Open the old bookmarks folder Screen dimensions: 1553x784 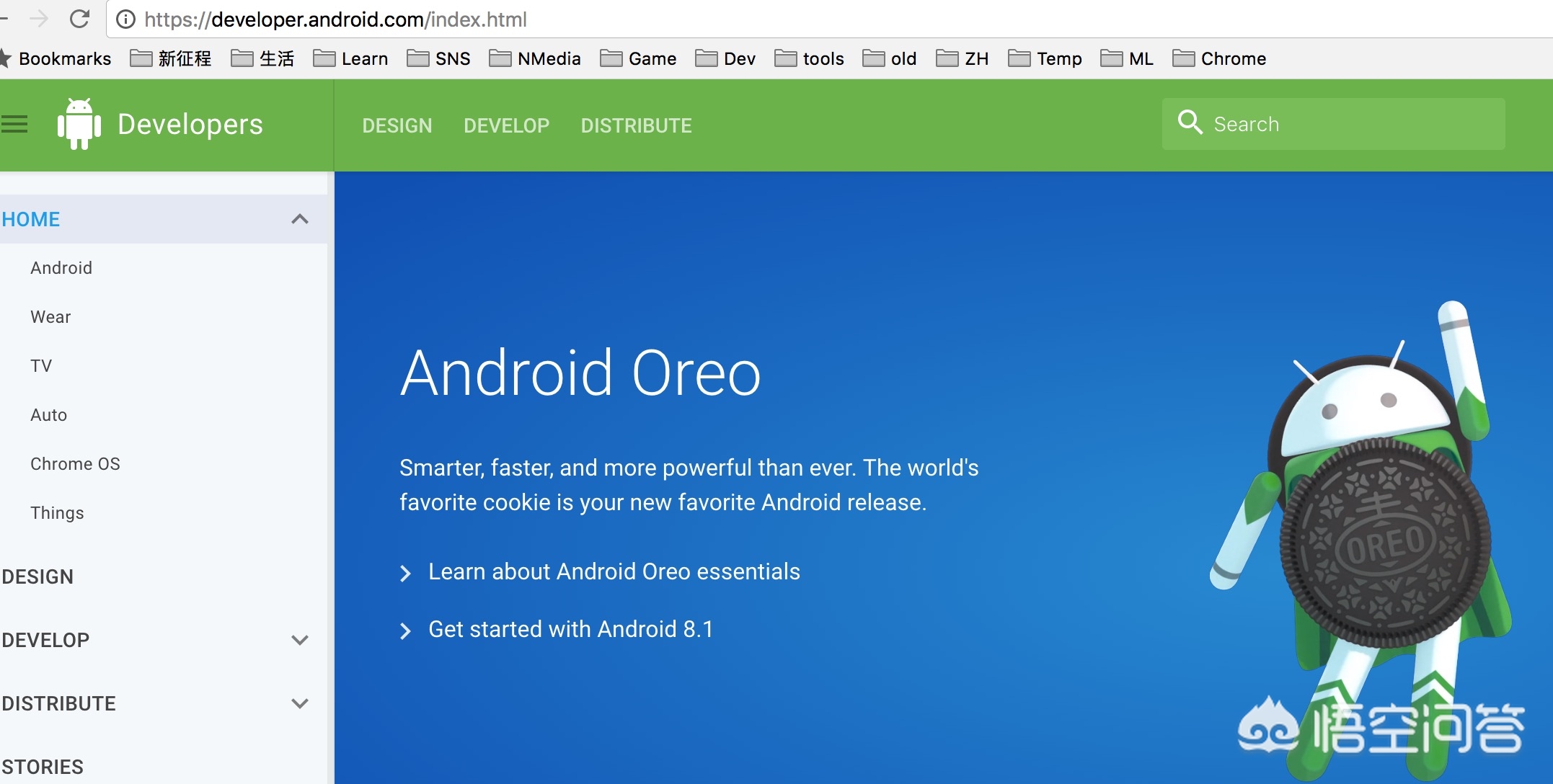click(x=890, y=58)
